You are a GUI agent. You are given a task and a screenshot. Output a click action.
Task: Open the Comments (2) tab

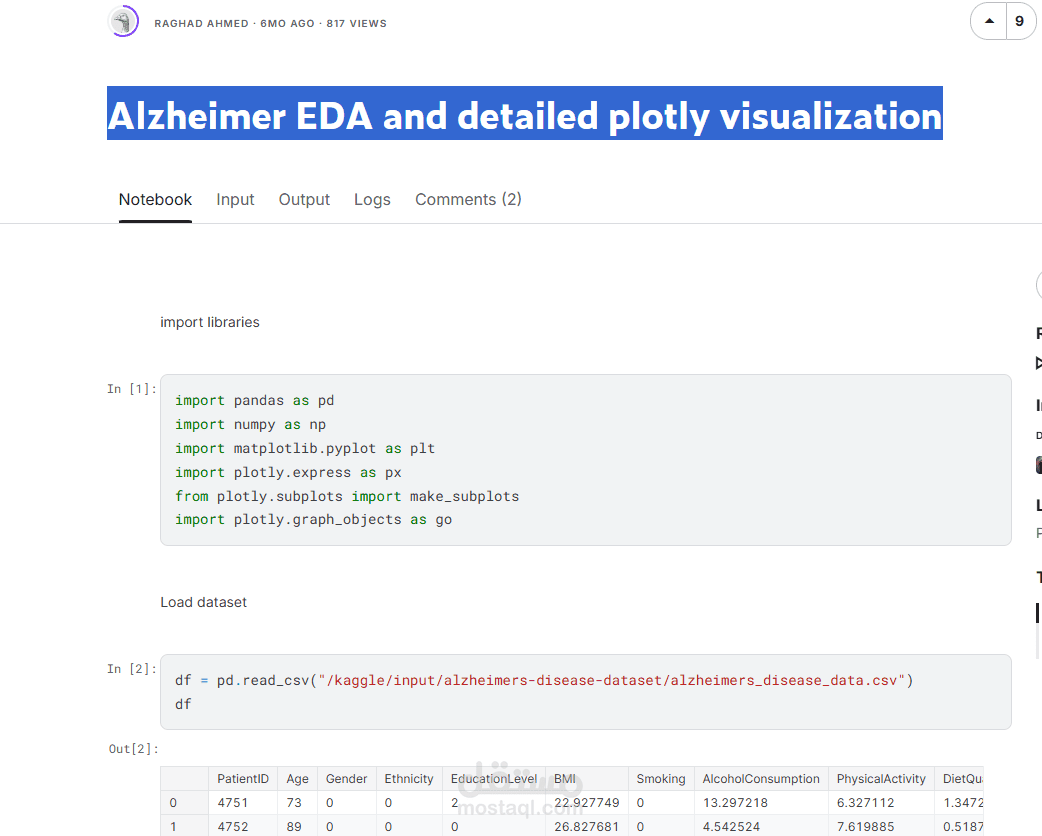(469, 199)
